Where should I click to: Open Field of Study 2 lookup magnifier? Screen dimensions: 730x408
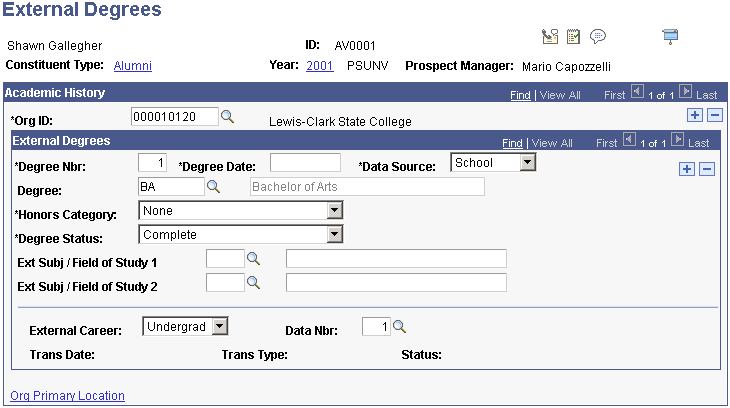point(253,282)
